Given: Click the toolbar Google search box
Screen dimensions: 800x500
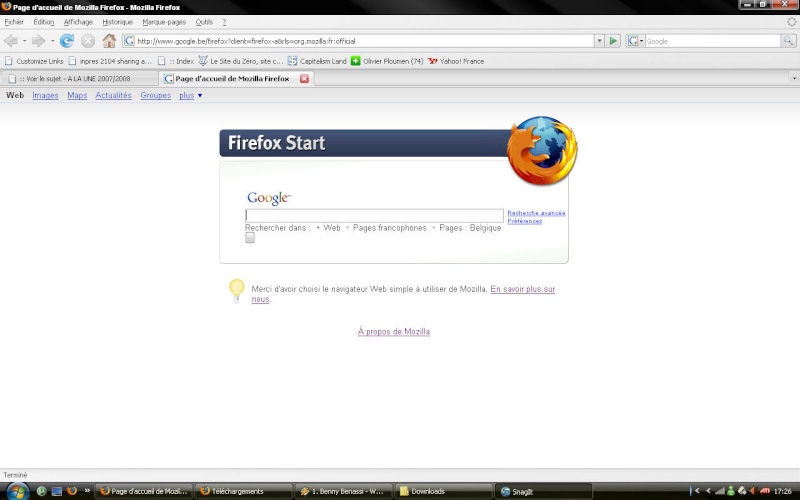Looking at the screenshot, I should click(712, 41).
